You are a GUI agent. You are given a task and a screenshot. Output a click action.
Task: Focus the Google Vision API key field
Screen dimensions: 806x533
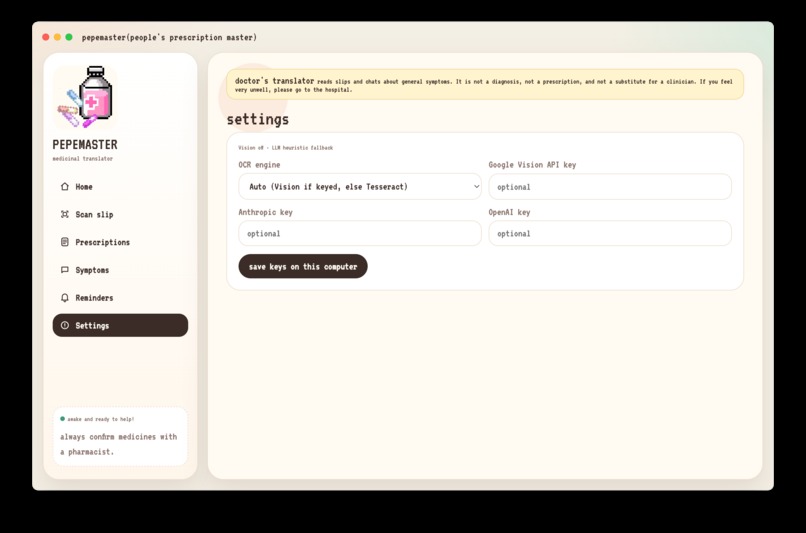pos(610,187)
